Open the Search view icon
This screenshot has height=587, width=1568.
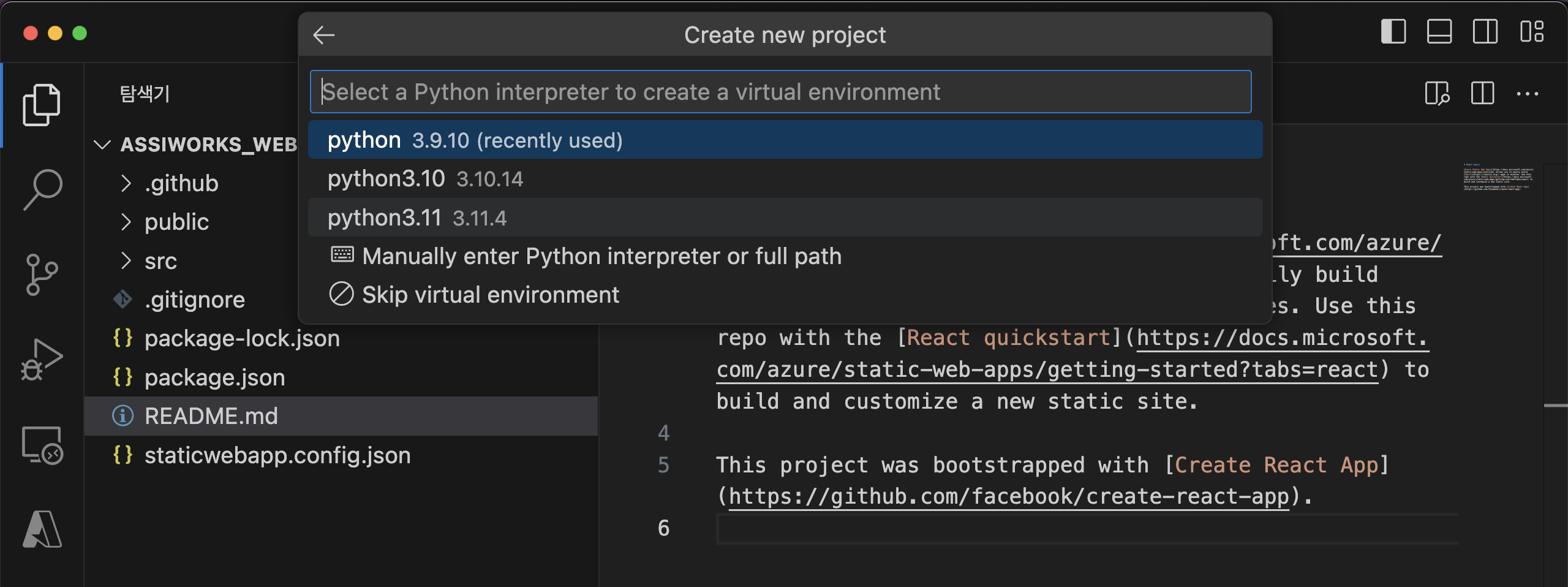coord(42,189)
